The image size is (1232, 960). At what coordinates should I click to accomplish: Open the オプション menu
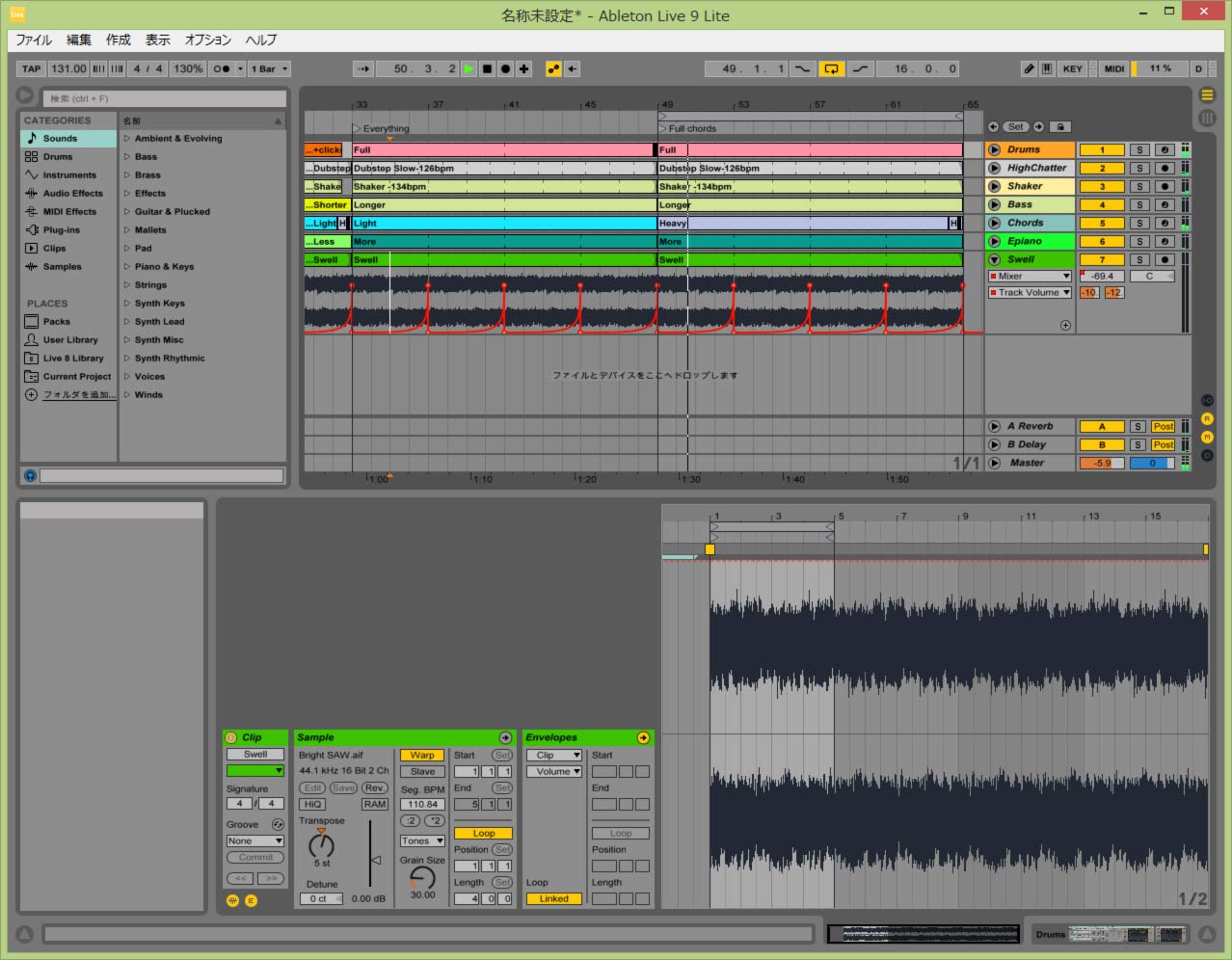click(x=208, y=40)
